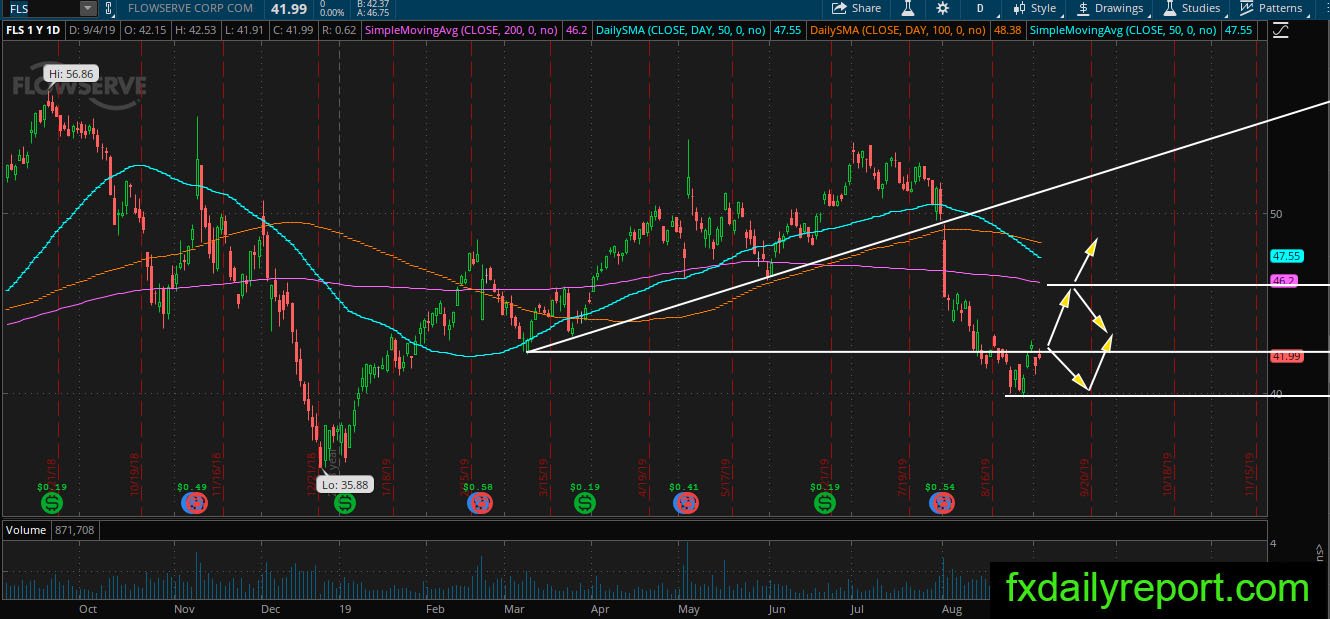Click the $0.19 dividend icon near July
The height and width of the screenshot is (619, 1330).
[x=825, y=502]
